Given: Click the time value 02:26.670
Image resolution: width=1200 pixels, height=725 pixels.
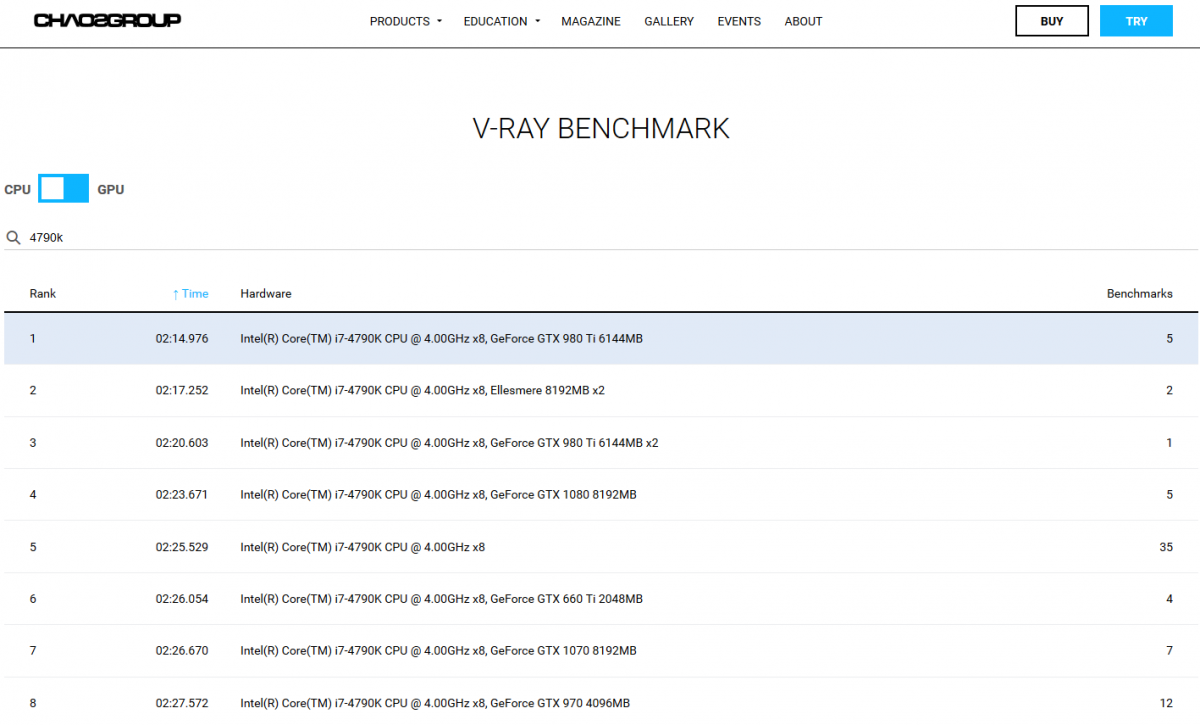Looking at the screenshot, I should 182,651.
